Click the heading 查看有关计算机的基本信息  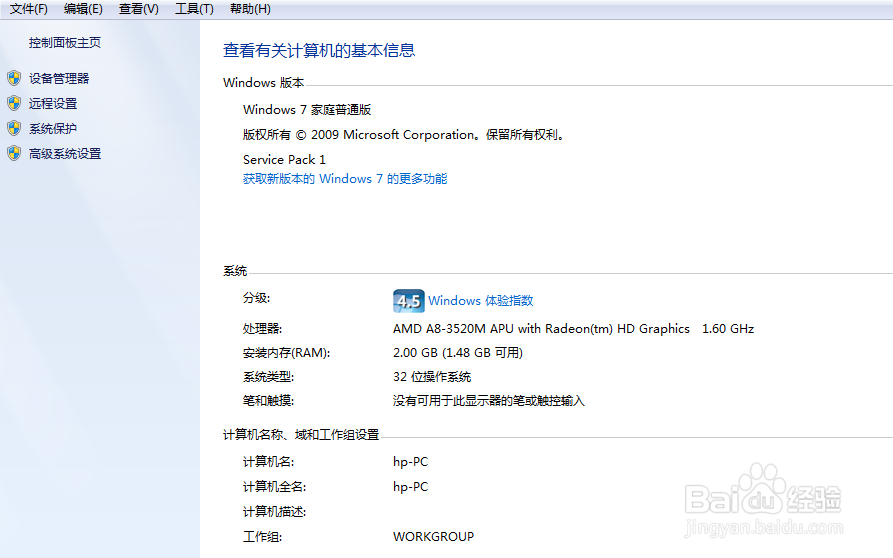[x=319, y=51]
